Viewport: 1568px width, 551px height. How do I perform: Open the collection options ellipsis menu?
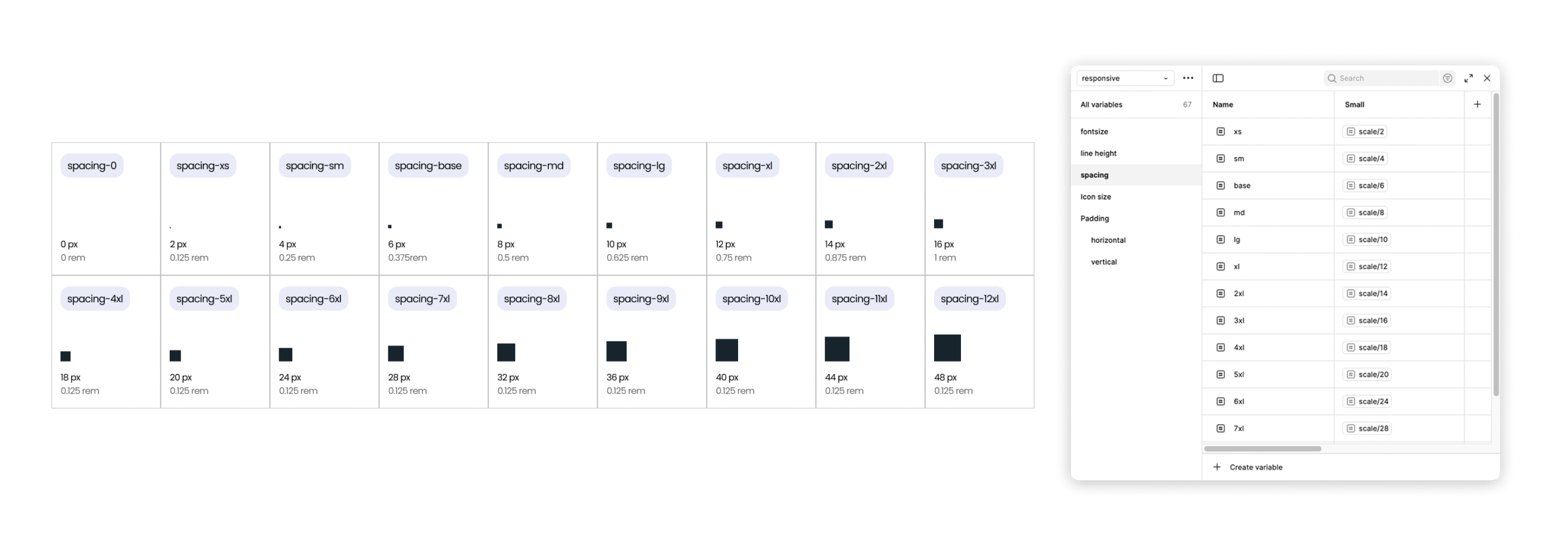point(1188,78)
